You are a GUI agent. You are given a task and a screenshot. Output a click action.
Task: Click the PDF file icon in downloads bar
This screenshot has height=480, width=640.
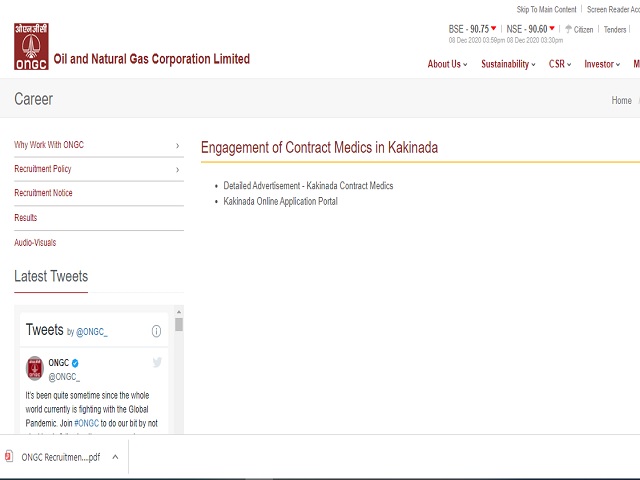point(9,457)
